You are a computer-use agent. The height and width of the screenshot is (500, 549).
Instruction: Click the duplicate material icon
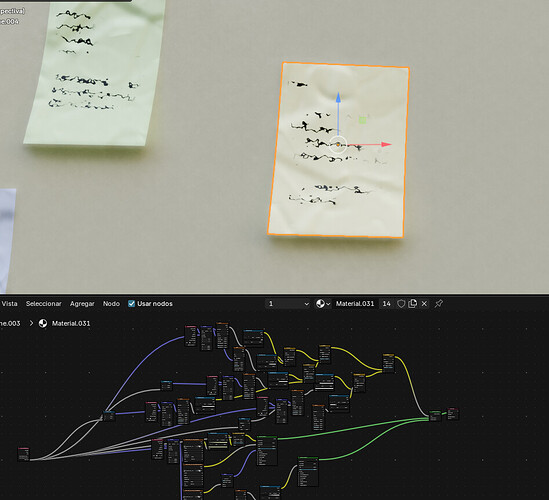point(412,304)
